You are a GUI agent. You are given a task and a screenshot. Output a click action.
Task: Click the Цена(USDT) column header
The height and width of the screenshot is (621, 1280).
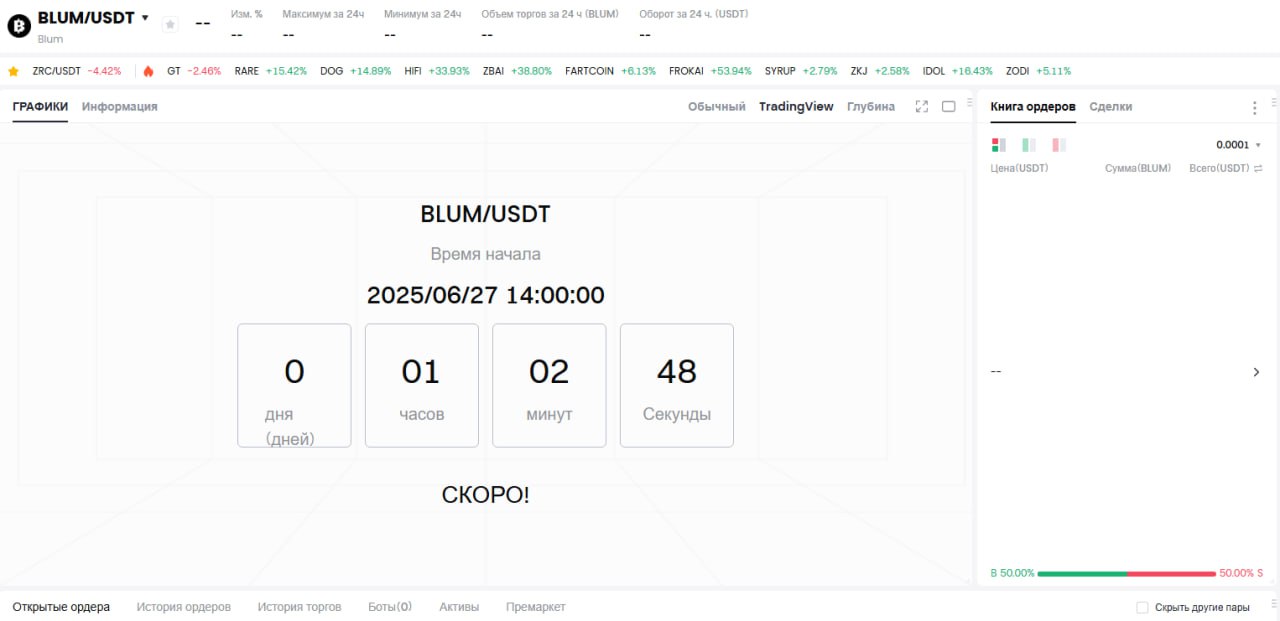pyautogui.click(x=1019, y=168)
